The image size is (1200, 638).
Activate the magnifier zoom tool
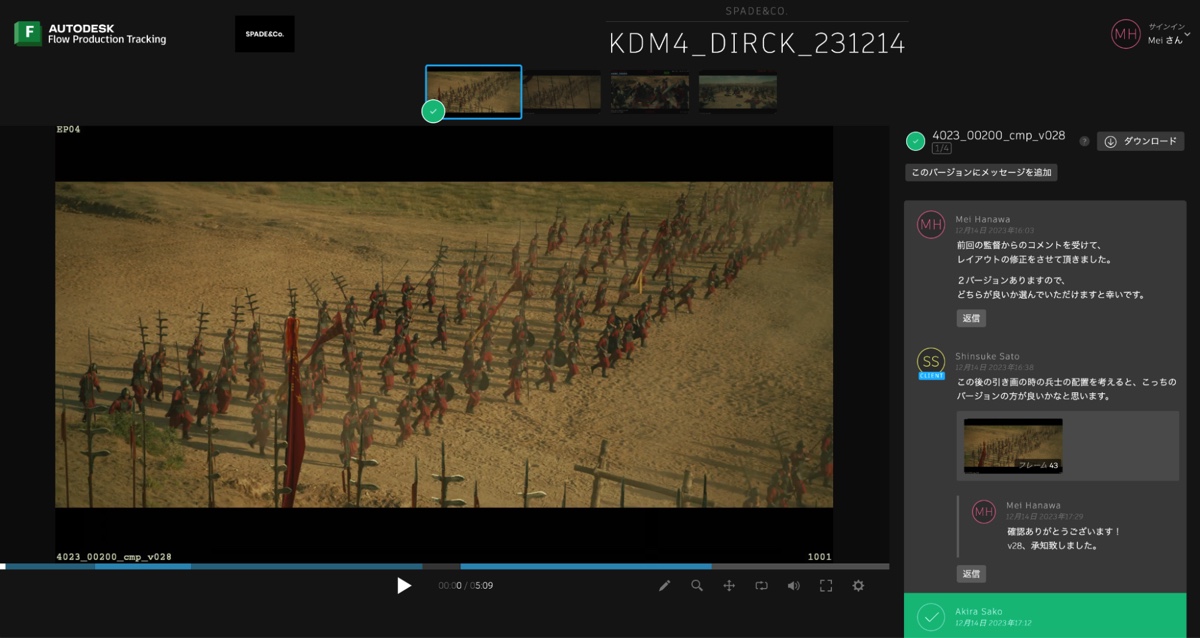click(x=697, y=586)
